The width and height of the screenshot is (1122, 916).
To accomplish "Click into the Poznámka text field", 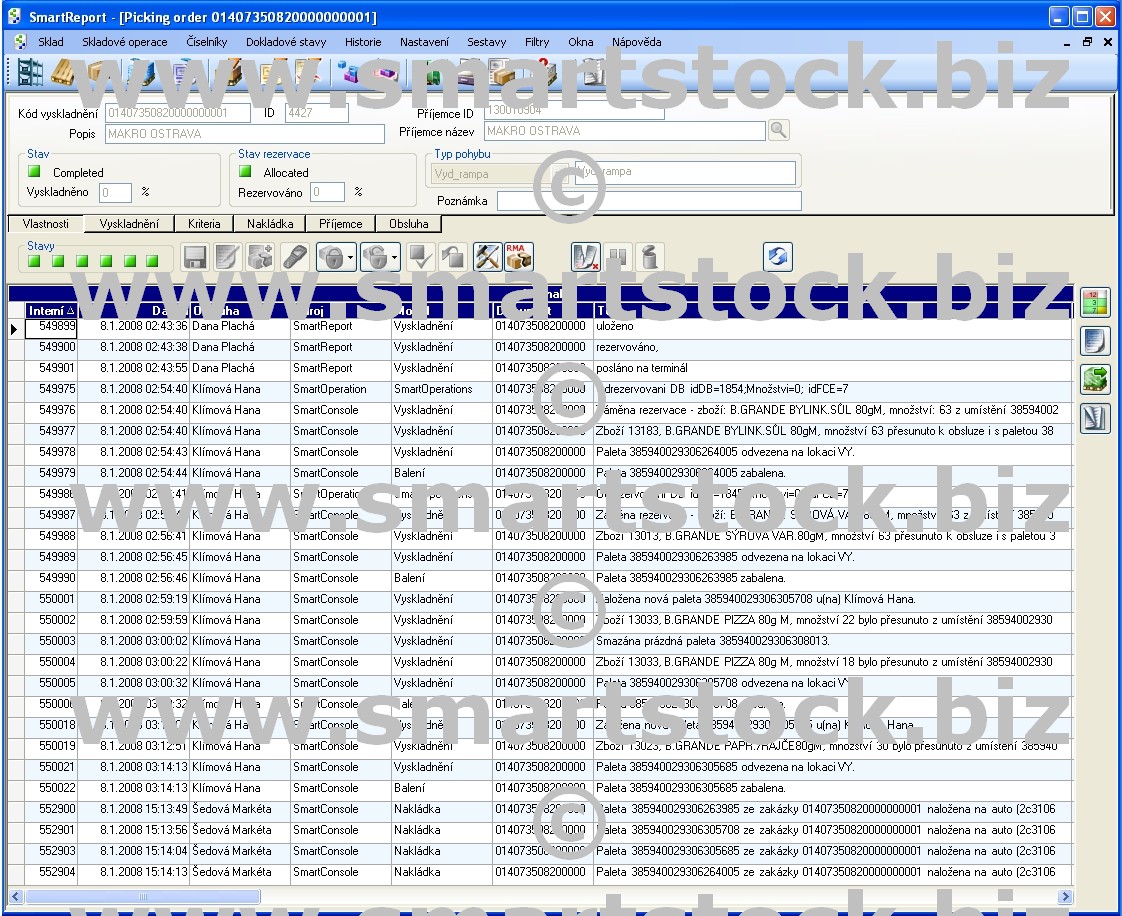I will coord(648,201).
